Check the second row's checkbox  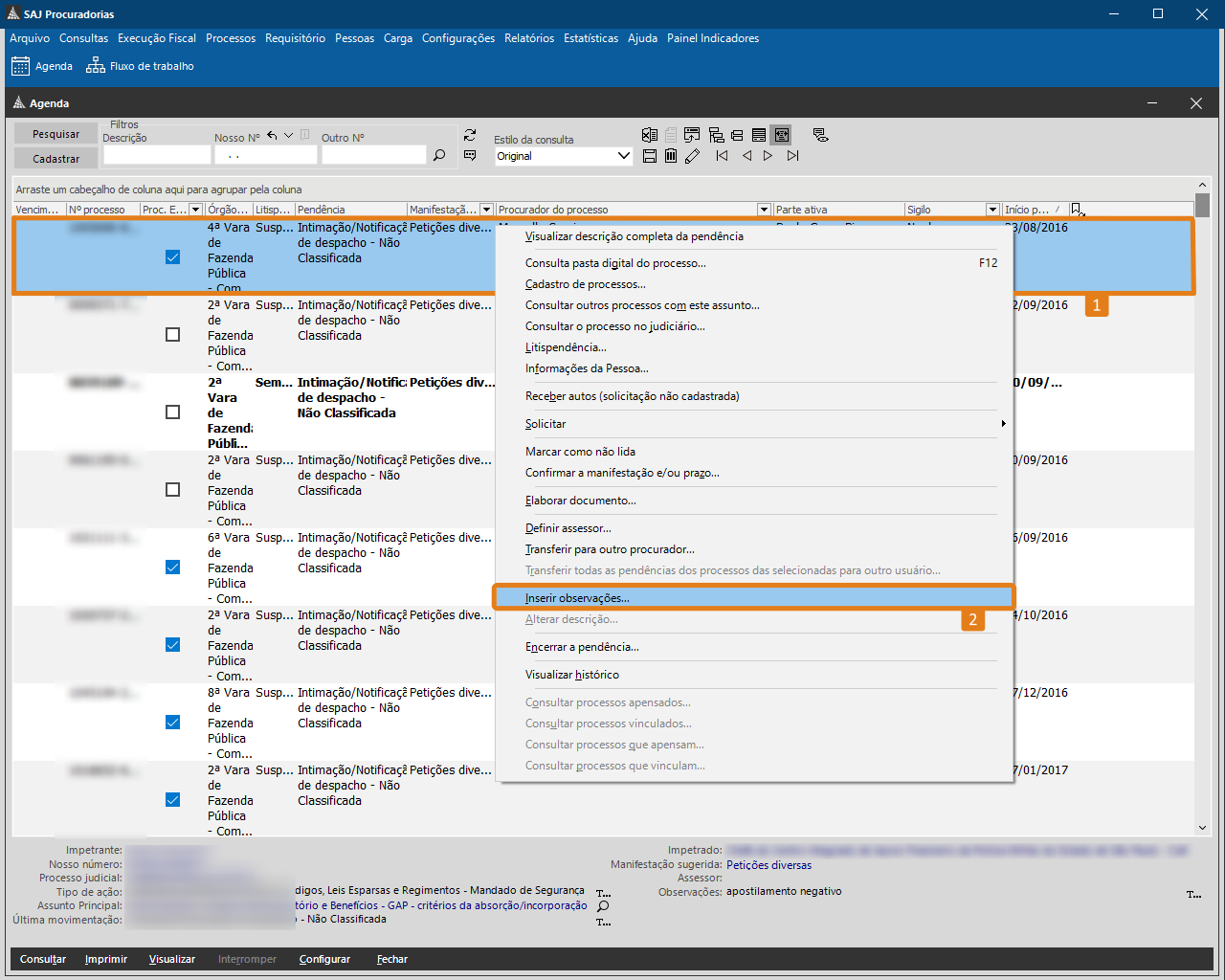pyautogui.click(x=172, y=334)
